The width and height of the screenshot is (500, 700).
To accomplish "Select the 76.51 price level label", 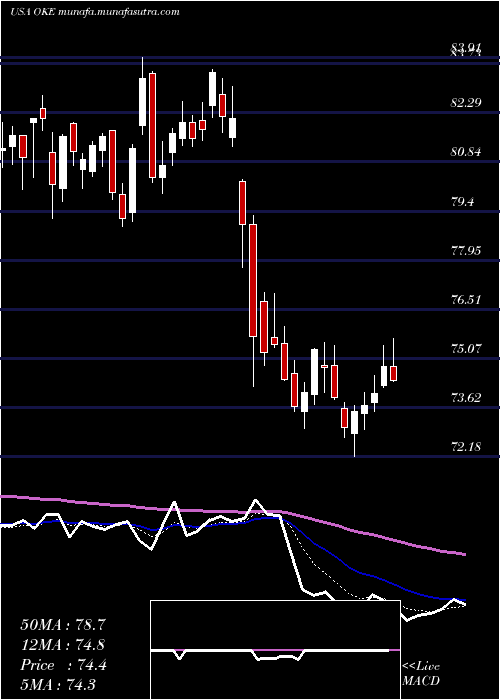I will coord(466,299).
